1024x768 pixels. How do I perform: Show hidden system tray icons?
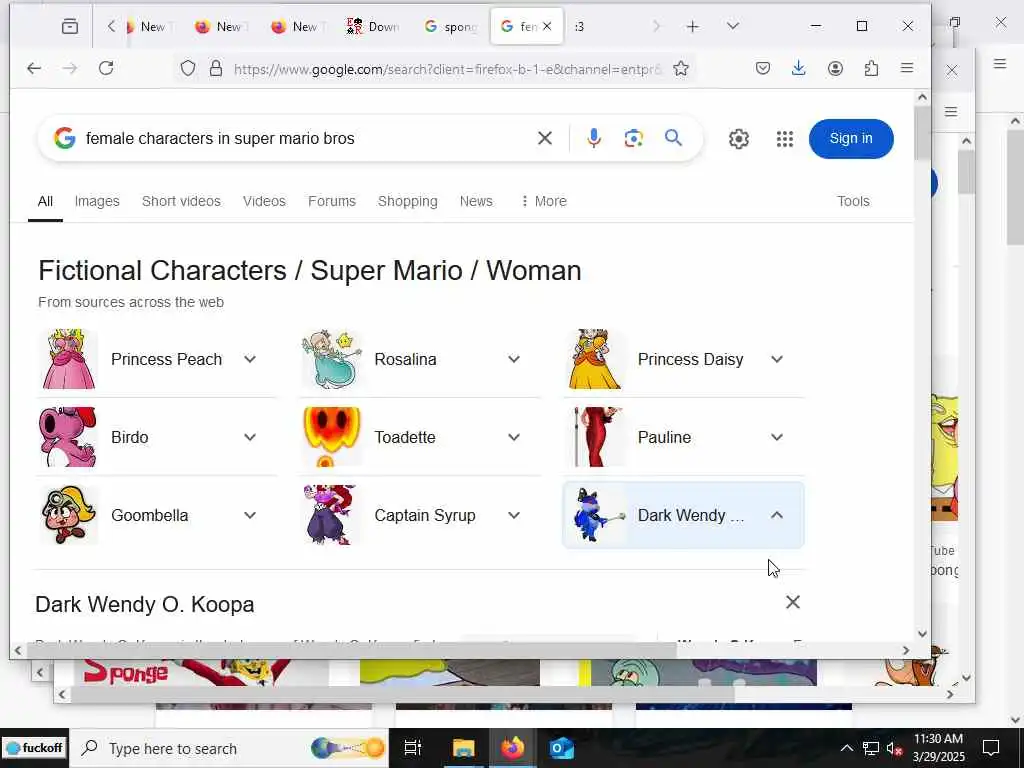coord(846,748)
